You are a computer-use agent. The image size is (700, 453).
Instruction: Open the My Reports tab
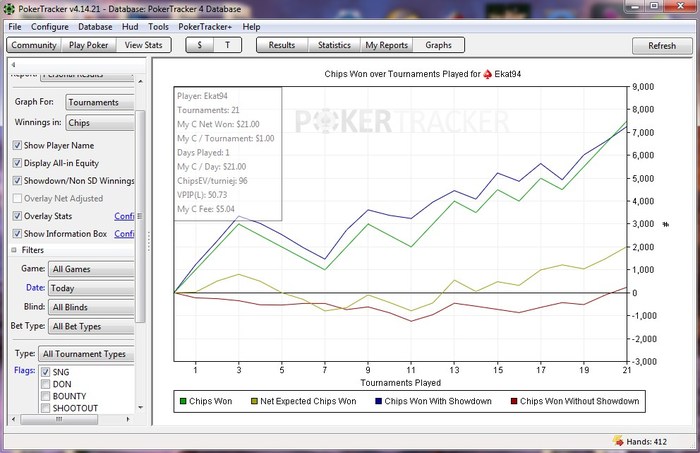387,45
